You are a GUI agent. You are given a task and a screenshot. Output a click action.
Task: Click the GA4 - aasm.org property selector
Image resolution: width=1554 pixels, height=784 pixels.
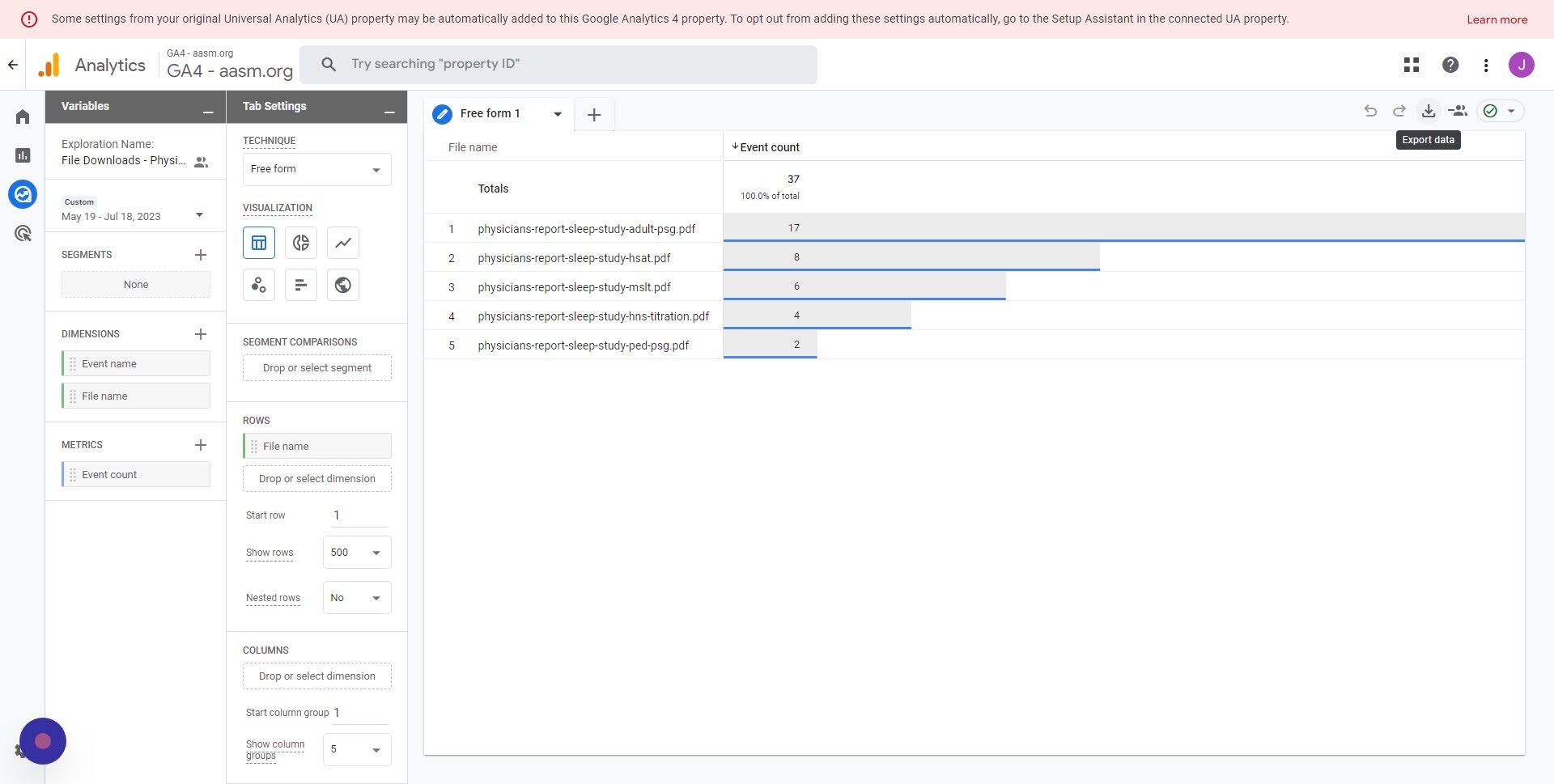(230, 65)
